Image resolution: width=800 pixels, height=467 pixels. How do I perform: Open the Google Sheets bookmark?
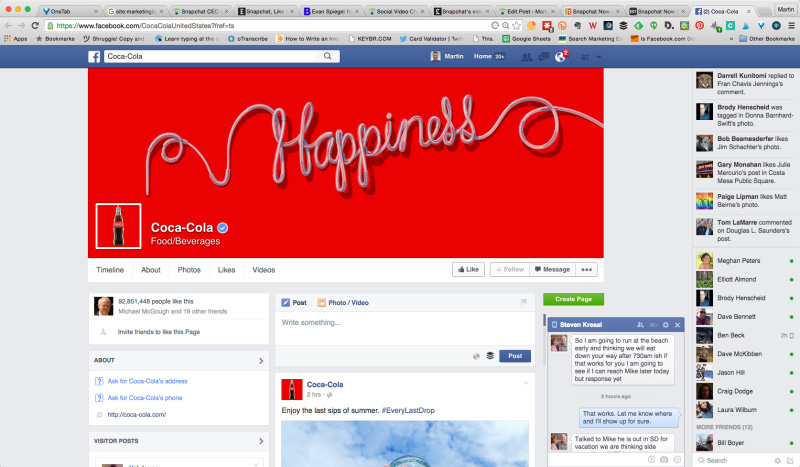(x=526, y=39)
